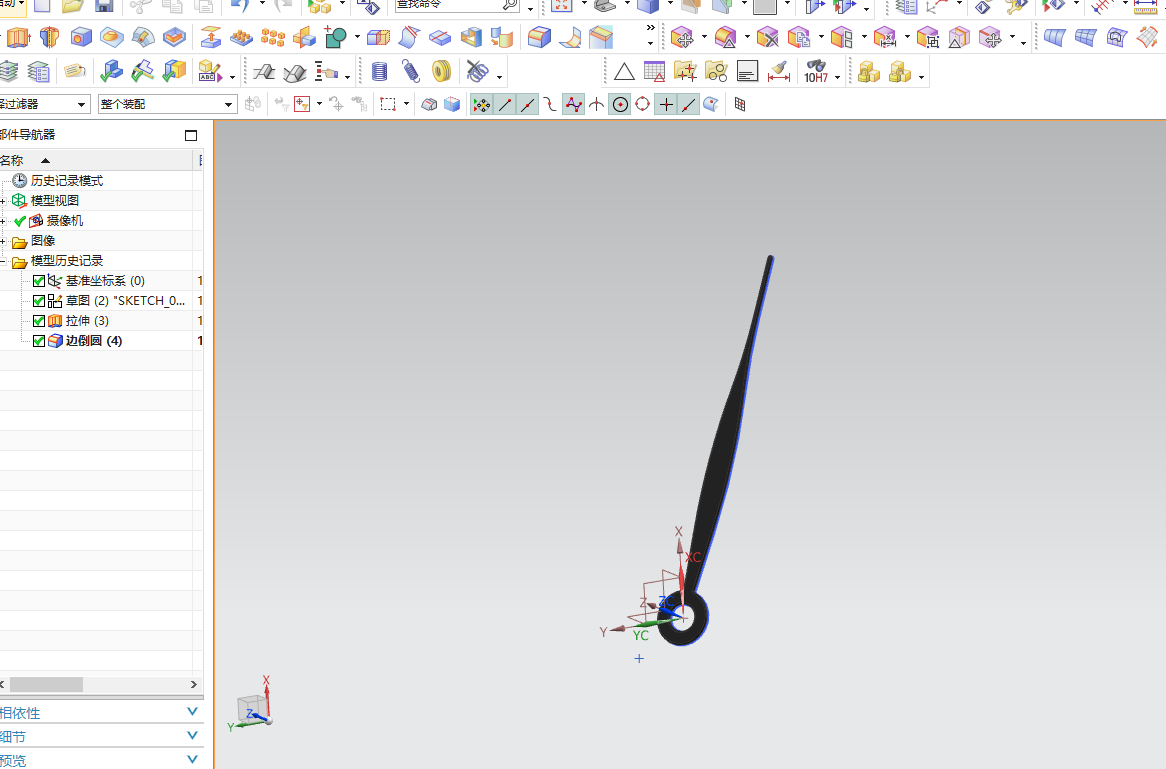This screenshot has width=1166, height=769.
Task: Click the Trim Body icon
Action: point(379,37)
